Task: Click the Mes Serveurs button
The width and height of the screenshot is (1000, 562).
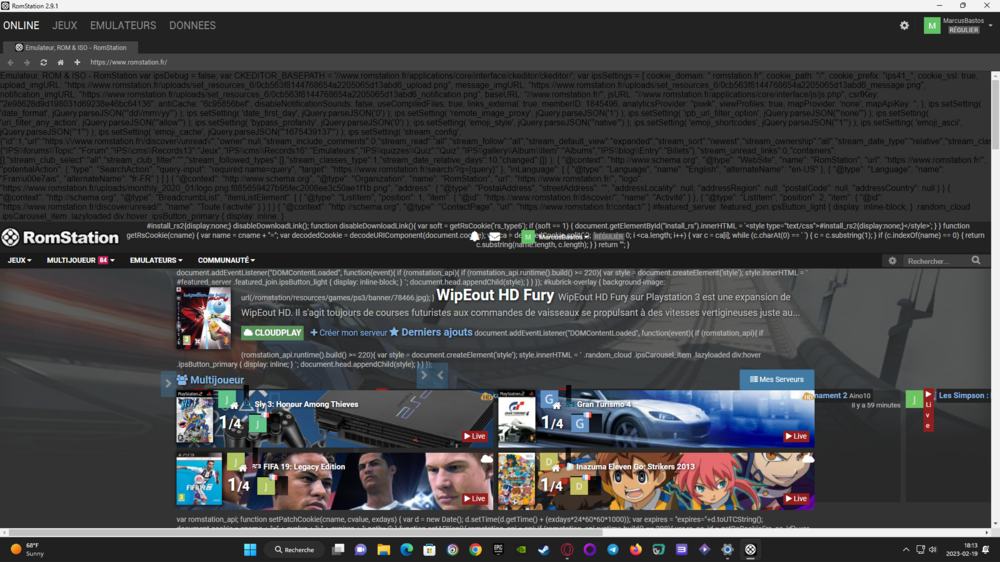Action: 777,380
